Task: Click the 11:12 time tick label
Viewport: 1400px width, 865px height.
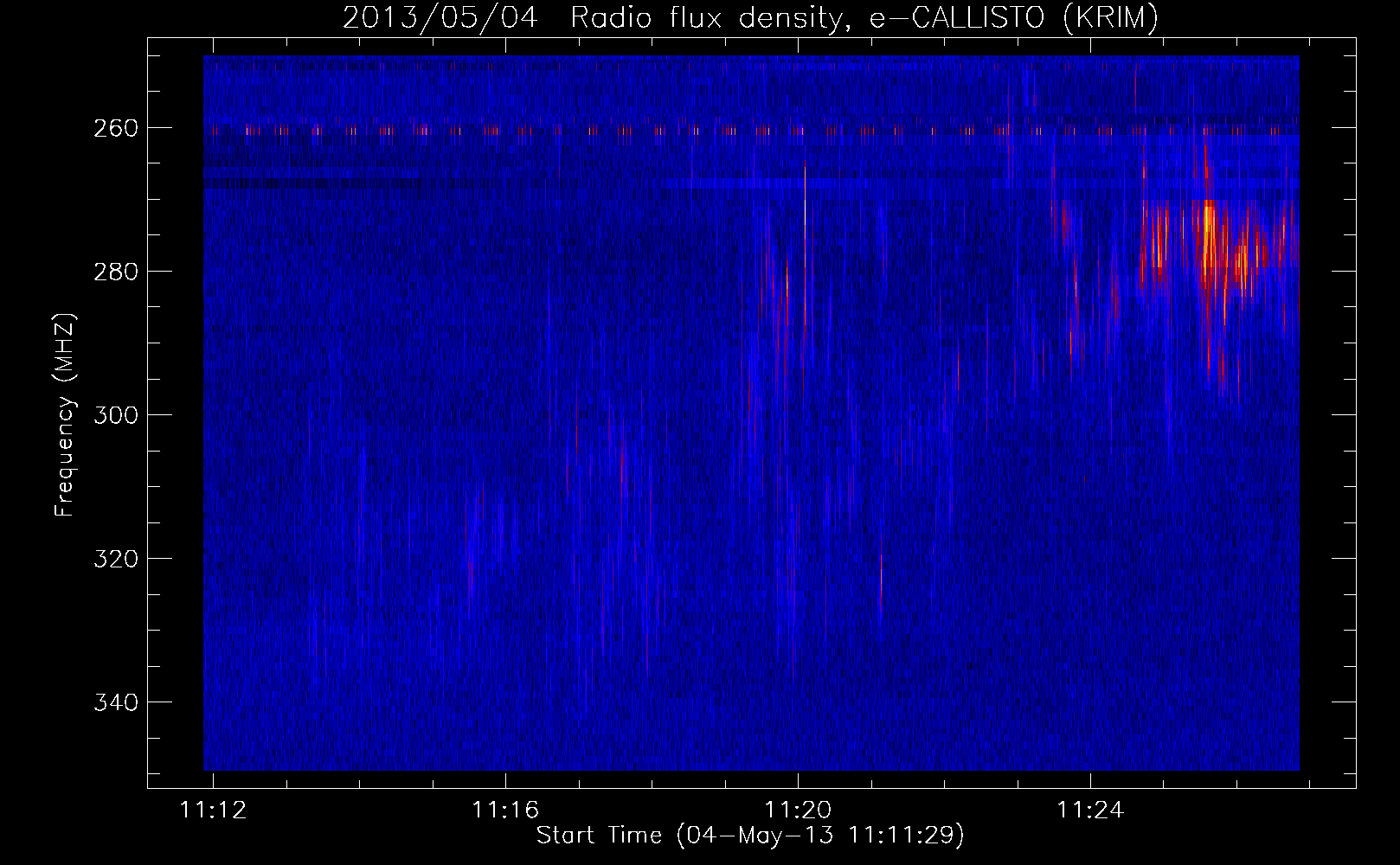Action: (x=213, y=810)
